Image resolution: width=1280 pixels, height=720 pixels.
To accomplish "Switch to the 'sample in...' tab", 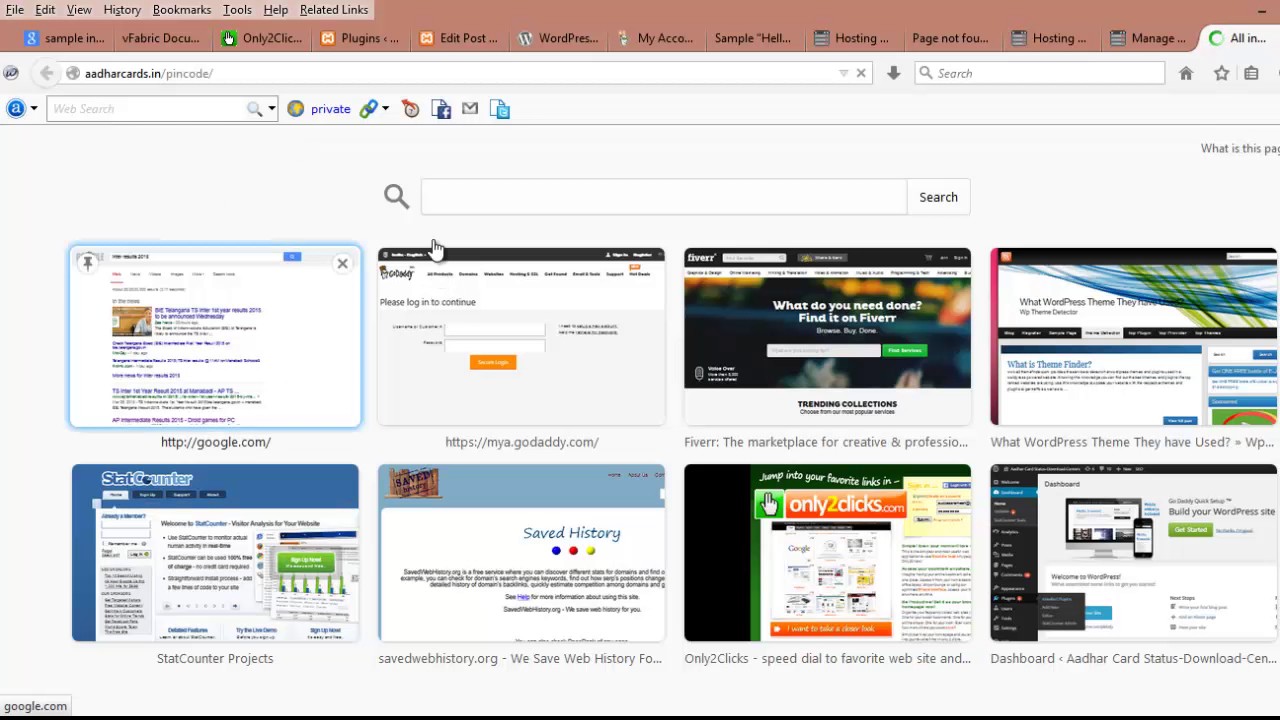I will coord(64,38).
